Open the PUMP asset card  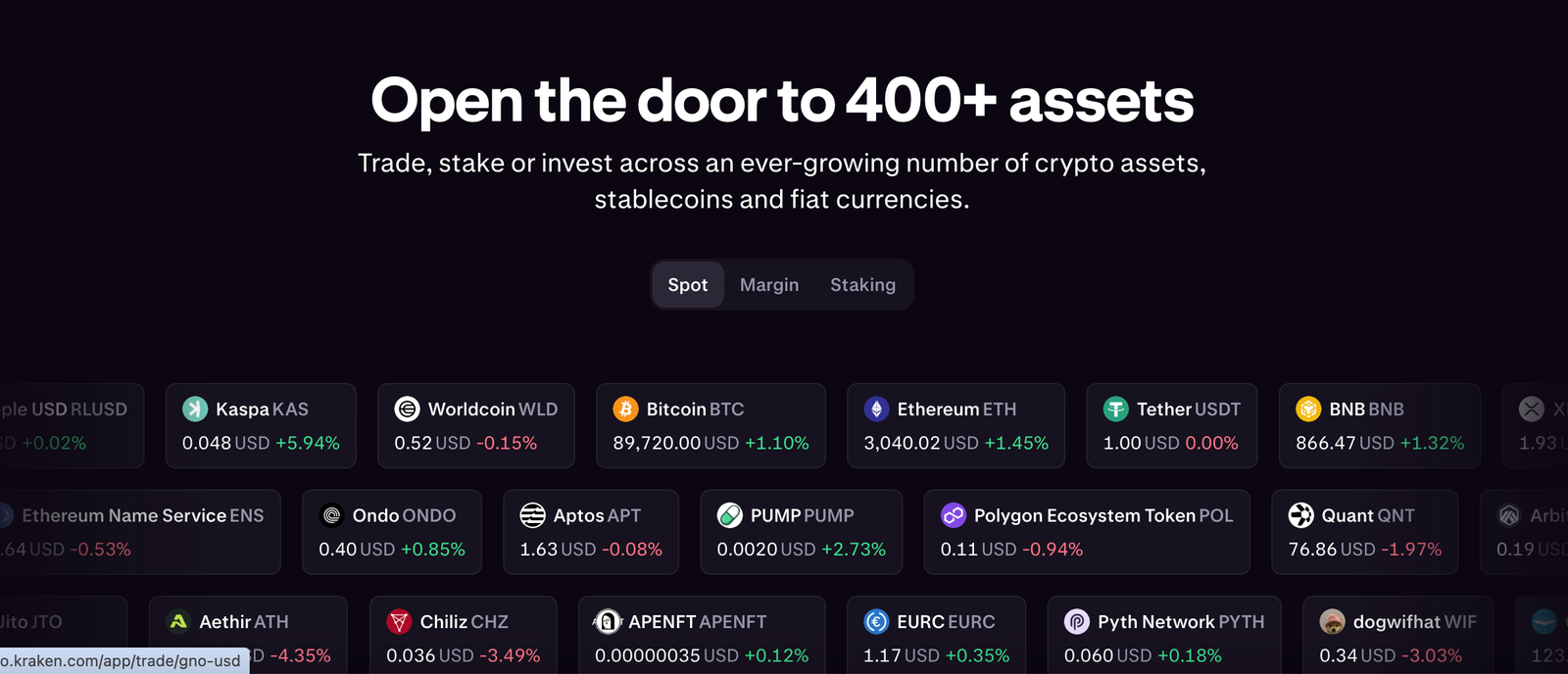pos(801,532)
